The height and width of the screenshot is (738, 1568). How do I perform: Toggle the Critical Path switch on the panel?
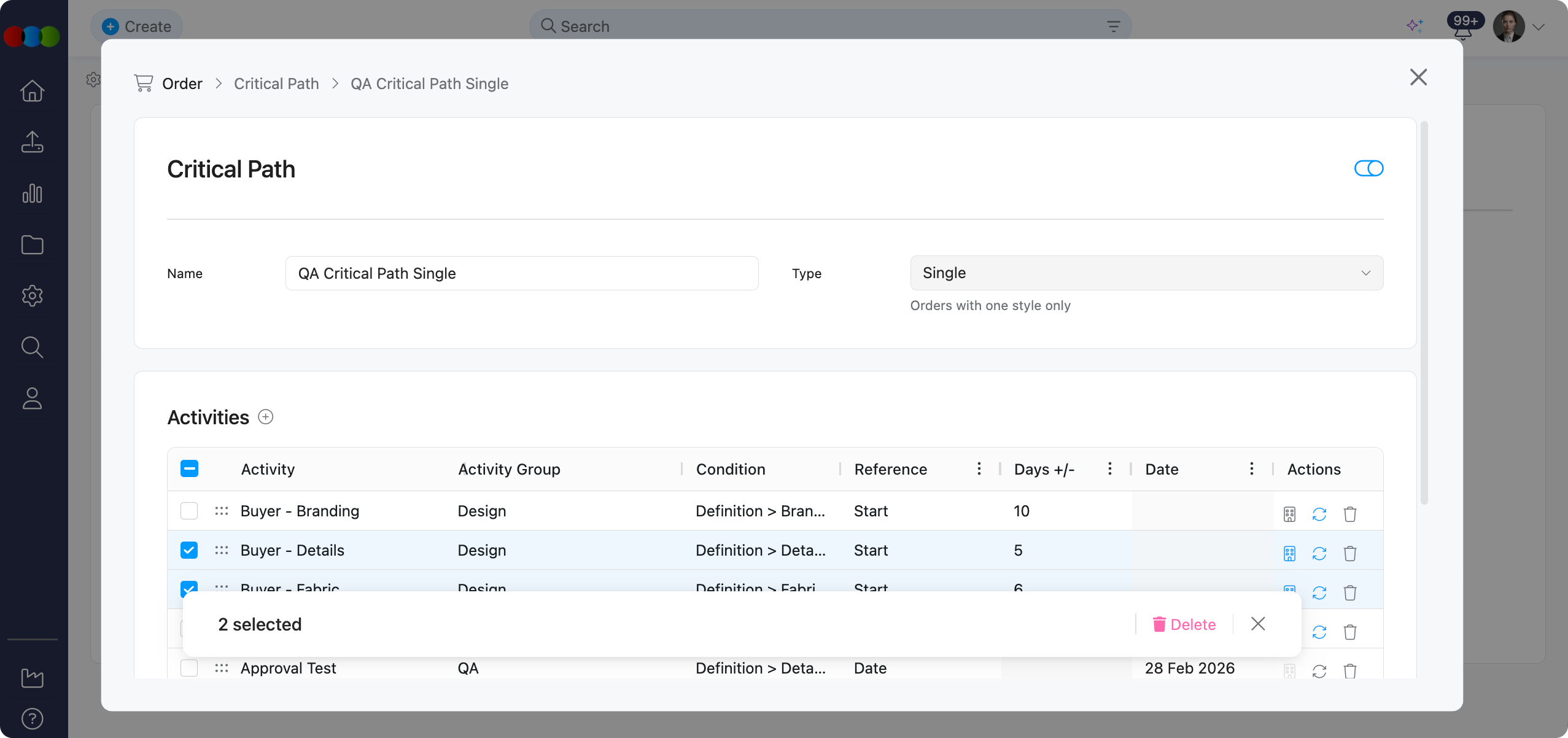pyautogui.click(x=1368, y=168)
